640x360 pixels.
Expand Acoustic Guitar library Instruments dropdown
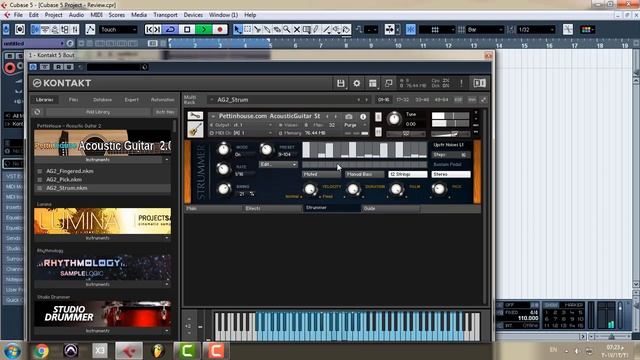102,160
